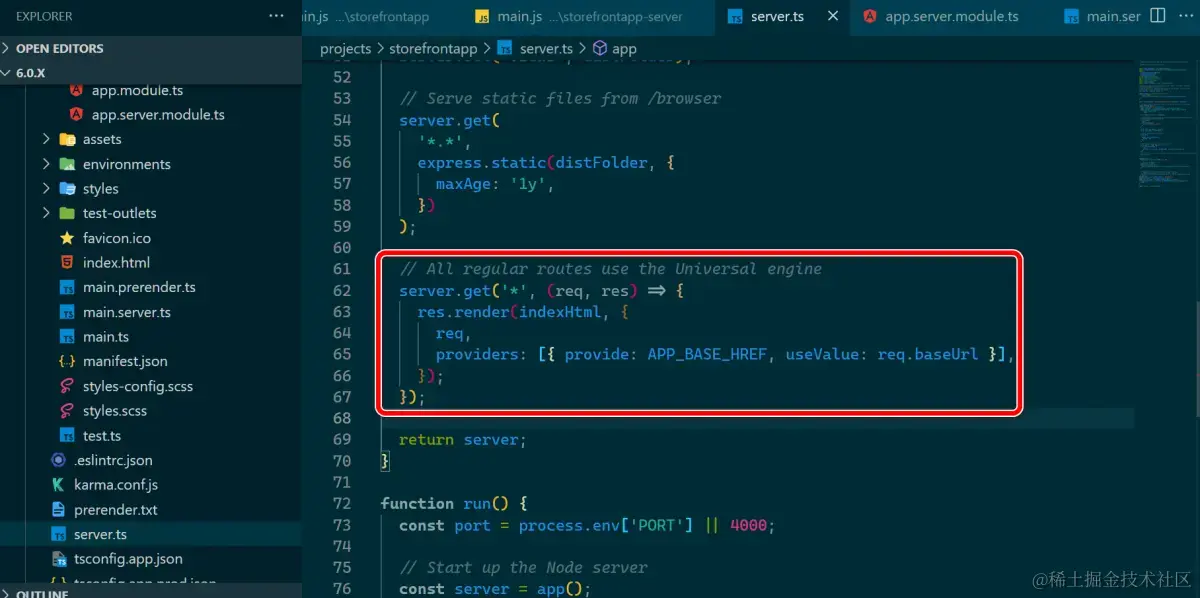The image size is (1200, 598).
Task: Click 'Start up the Node server' comment
Action: (523, 567)
